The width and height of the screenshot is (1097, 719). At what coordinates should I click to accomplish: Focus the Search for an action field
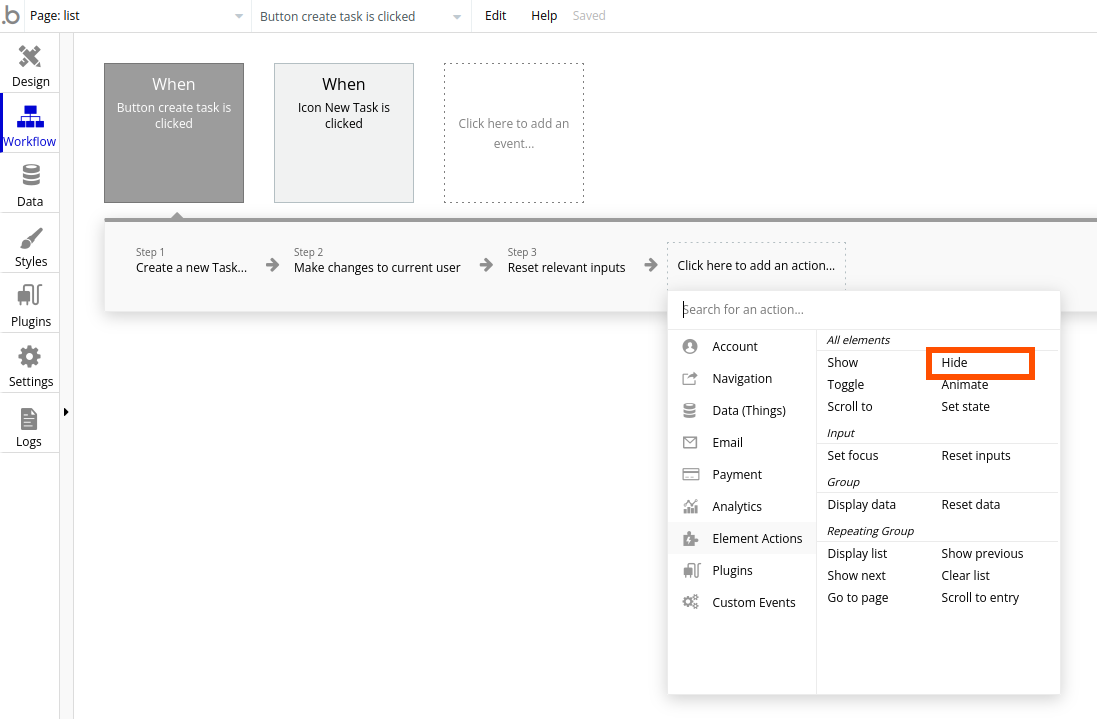click(864, 310)
